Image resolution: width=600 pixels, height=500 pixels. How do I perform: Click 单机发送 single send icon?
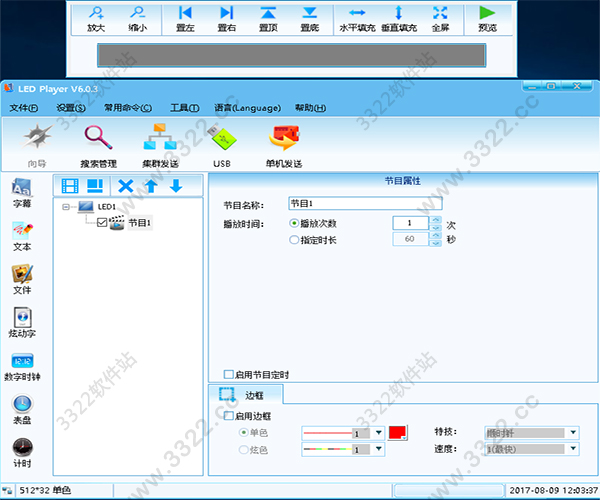click(x=284, y=145)
